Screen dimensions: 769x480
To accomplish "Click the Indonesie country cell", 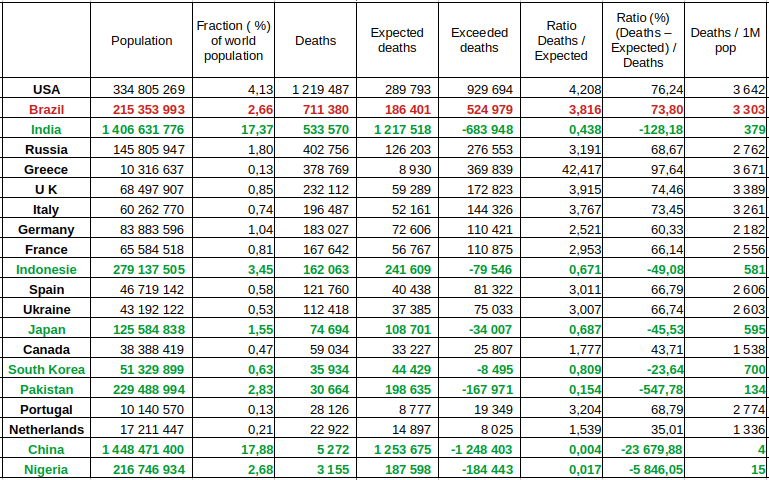I will coord(47,269).
